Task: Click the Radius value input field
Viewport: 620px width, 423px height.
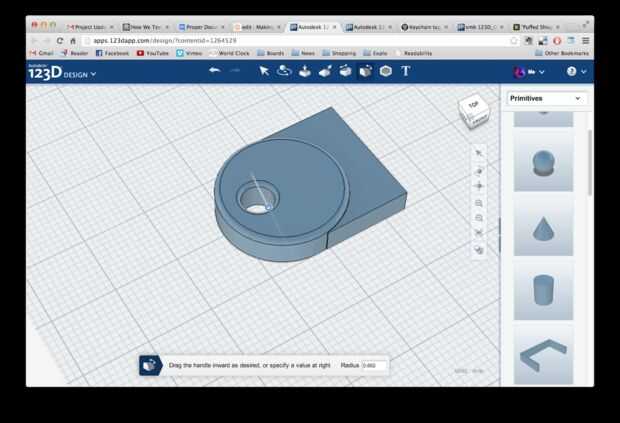Action: [375, 366]
